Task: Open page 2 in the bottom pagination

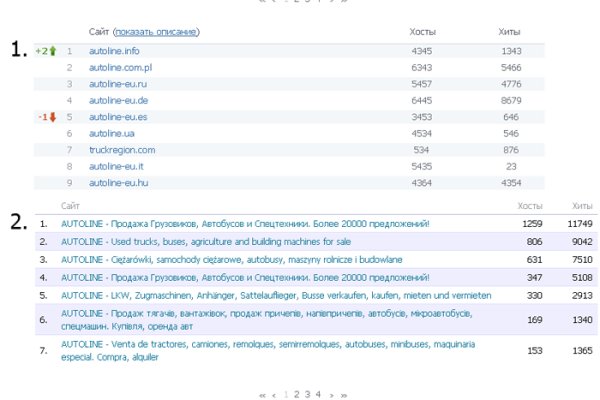Action: tap(296, 394)
